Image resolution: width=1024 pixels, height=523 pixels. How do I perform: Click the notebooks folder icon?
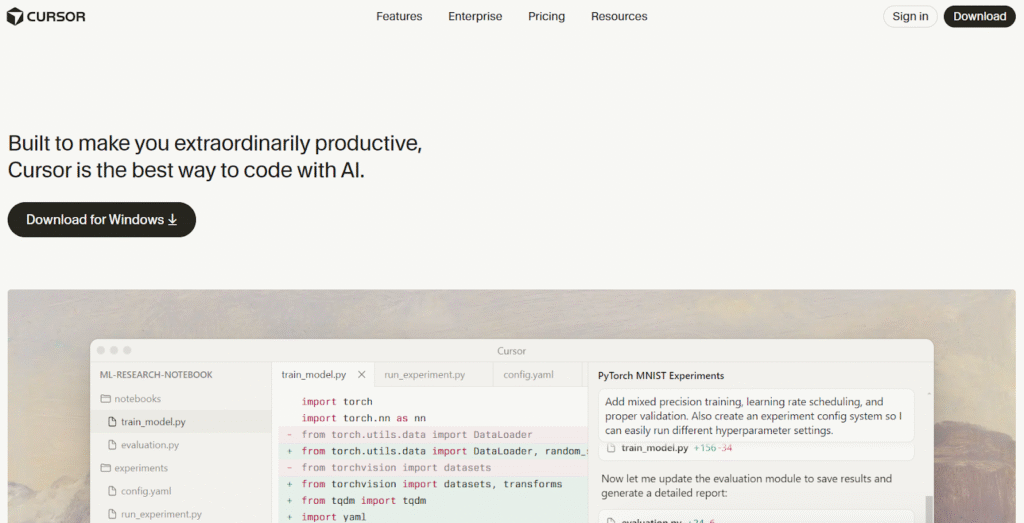[105, 398]
